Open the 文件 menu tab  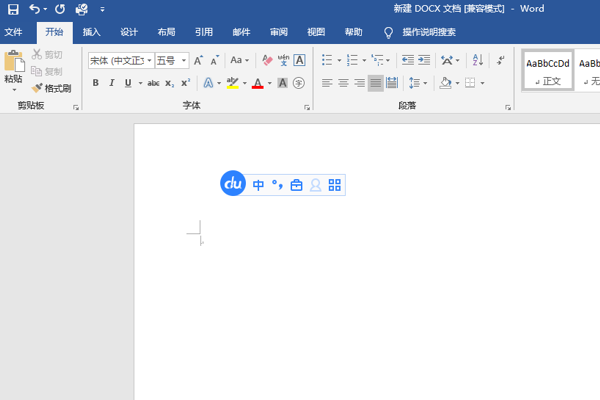coord(13,32)
